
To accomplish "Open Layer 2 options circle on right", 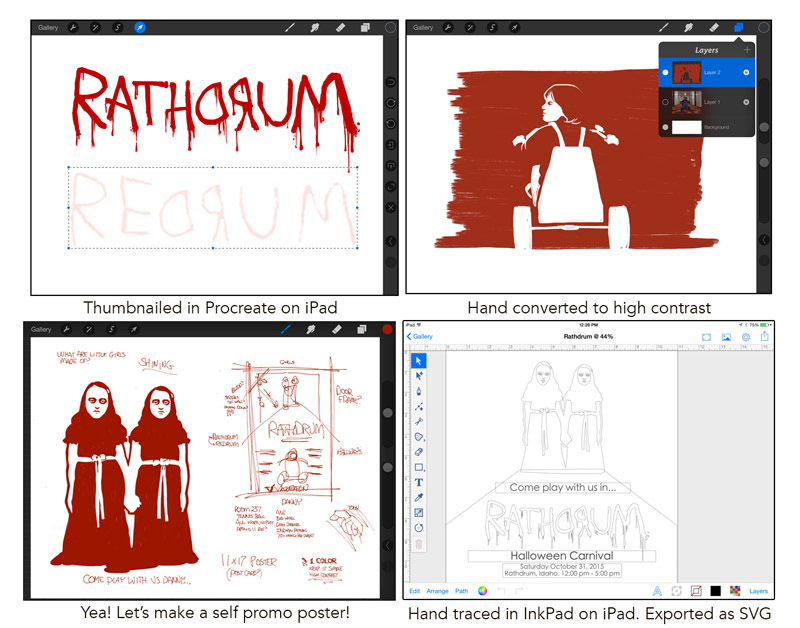I will point(746,72).
